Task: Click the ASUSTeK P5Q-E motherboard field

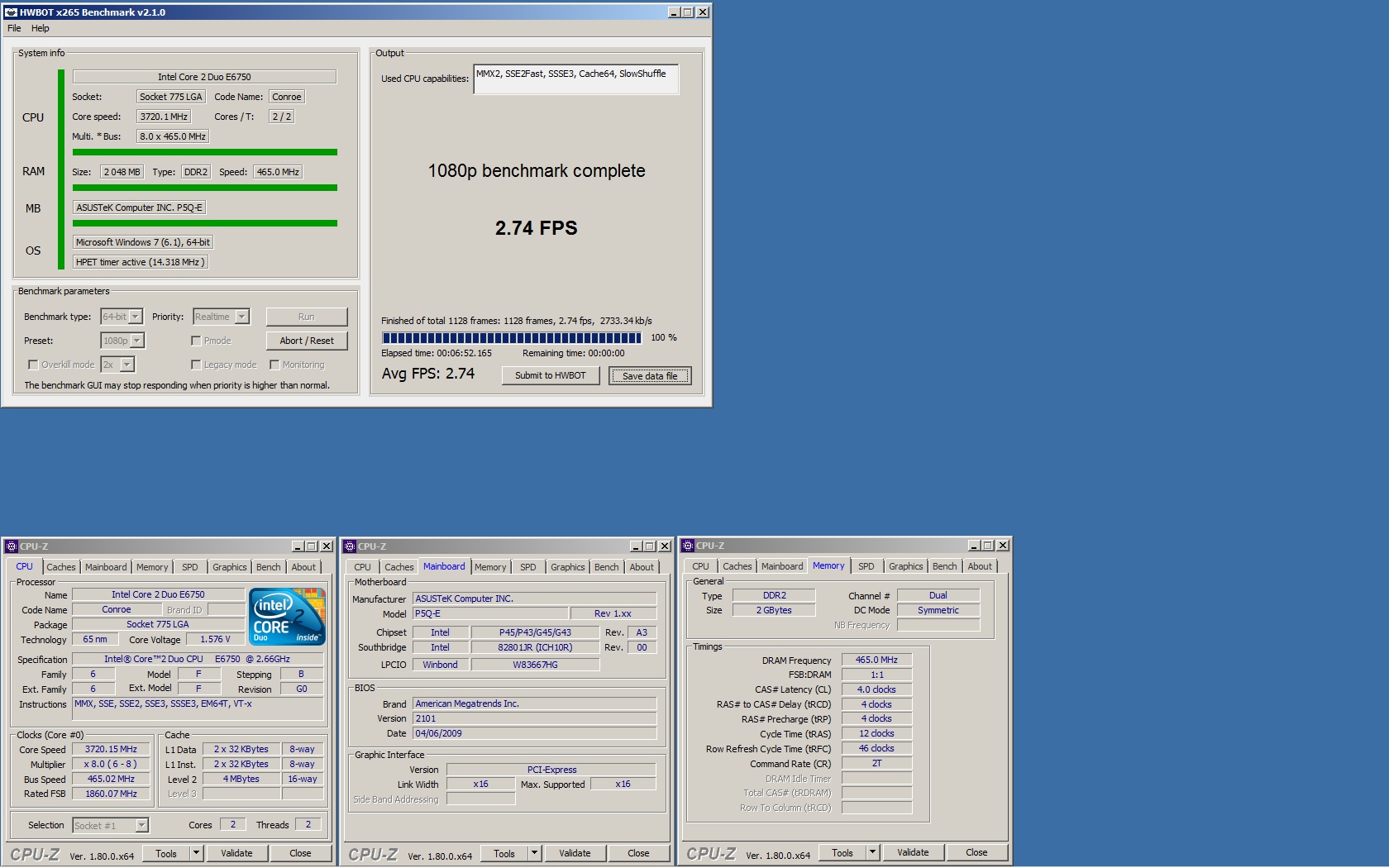Action: coord(139,207)
